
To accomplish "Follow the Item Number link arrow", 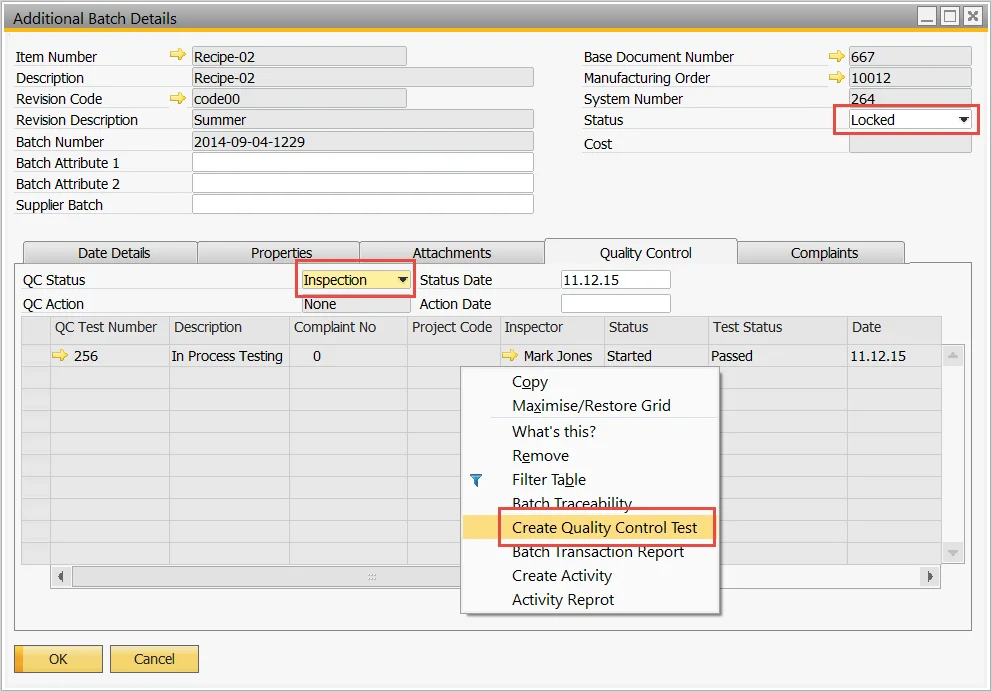I will point(178,55).
